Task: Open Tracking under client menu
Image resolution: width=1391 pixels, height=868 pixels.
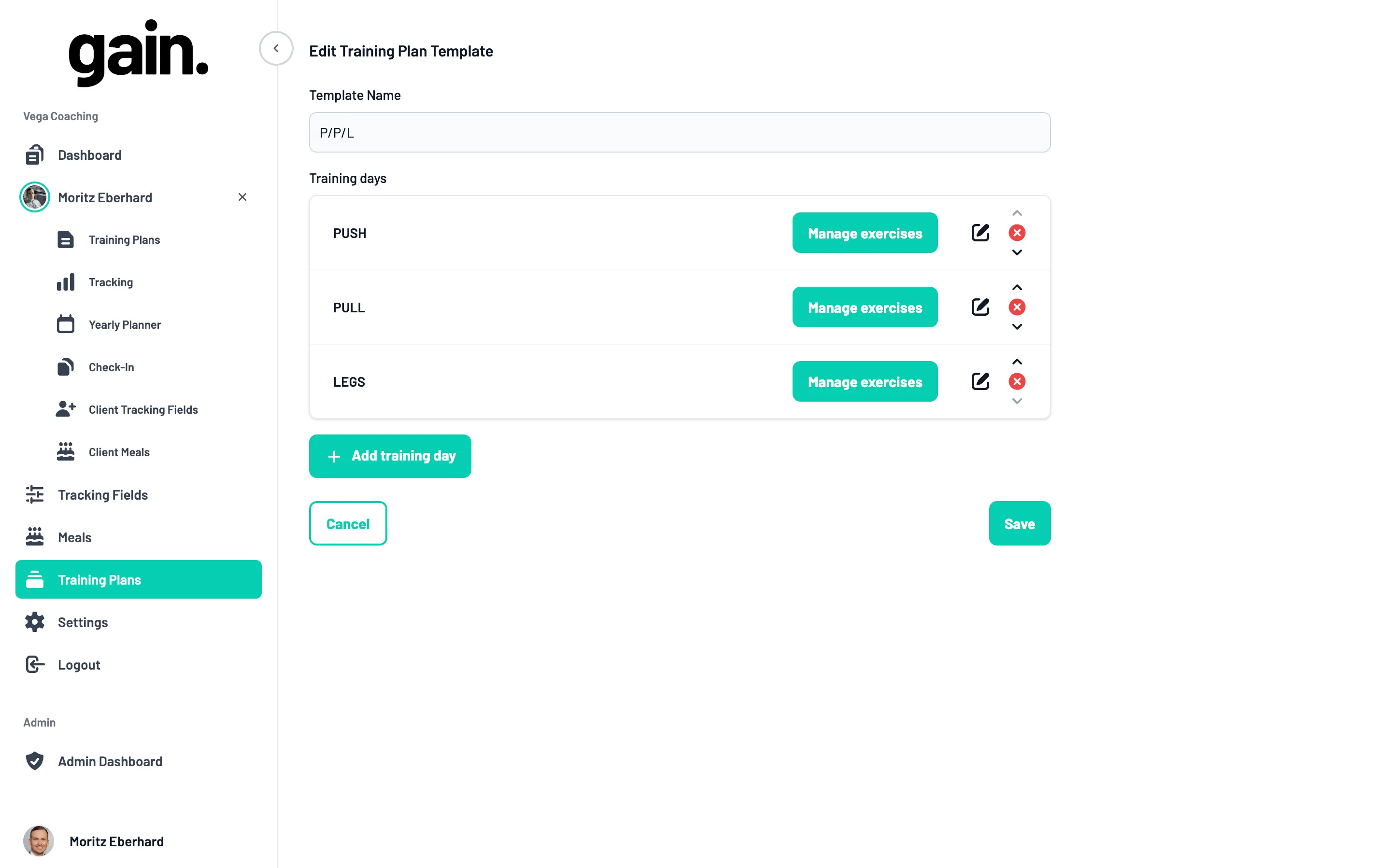Action: click(110, 282)
